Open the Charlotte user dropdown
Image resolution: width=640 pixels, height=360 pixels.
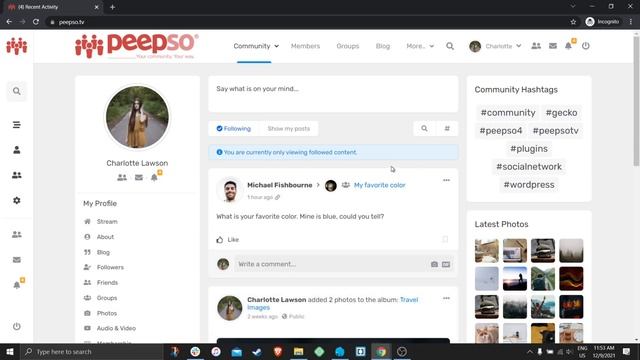[x=495, y=46]
